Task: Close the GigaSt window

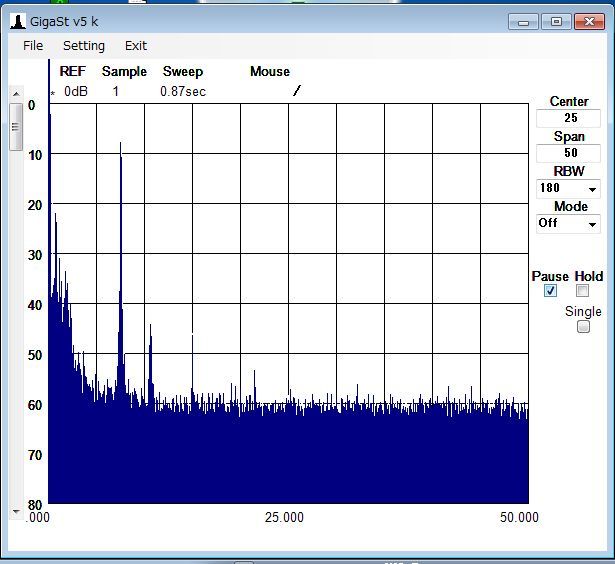Action: point(589,22)
